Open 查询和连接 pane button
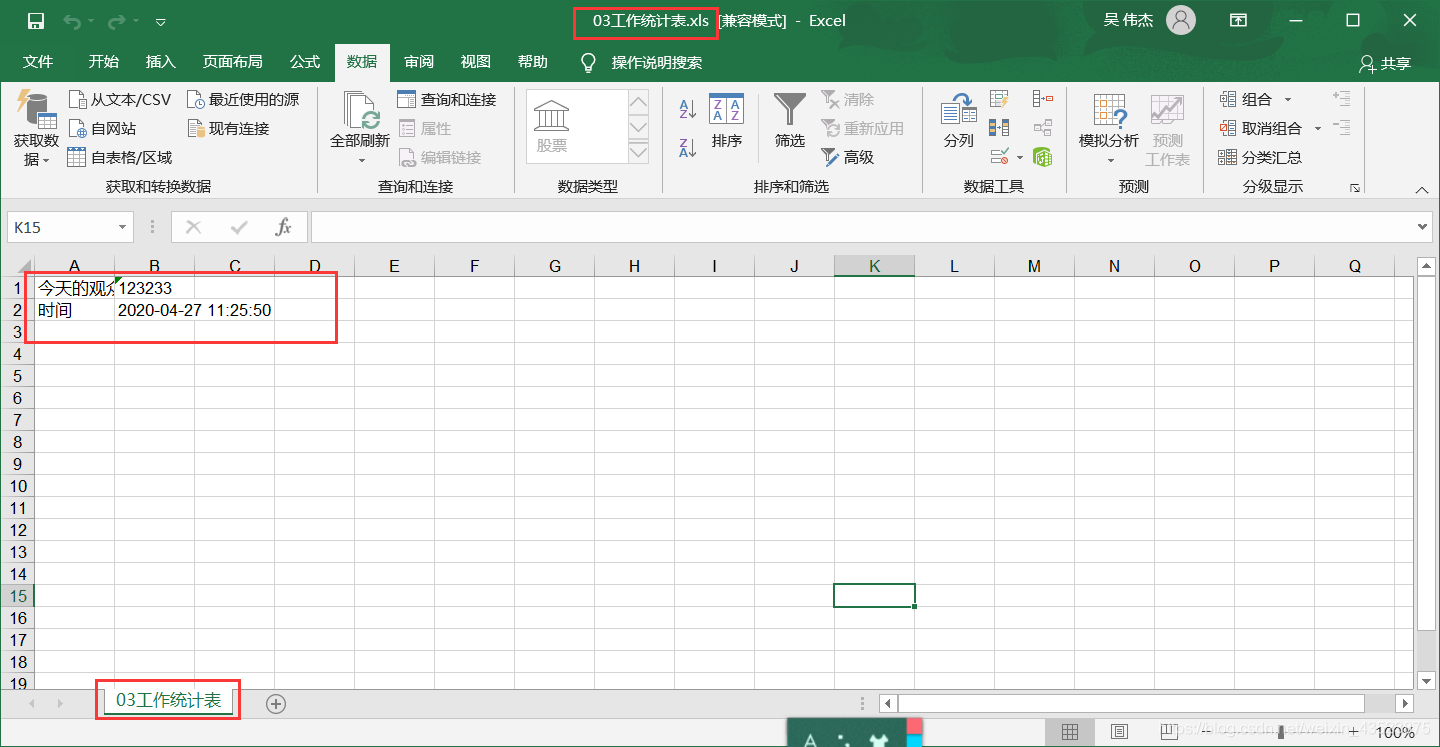The width and height of the screenshot is (1440, 747). [x=447, y=99]
